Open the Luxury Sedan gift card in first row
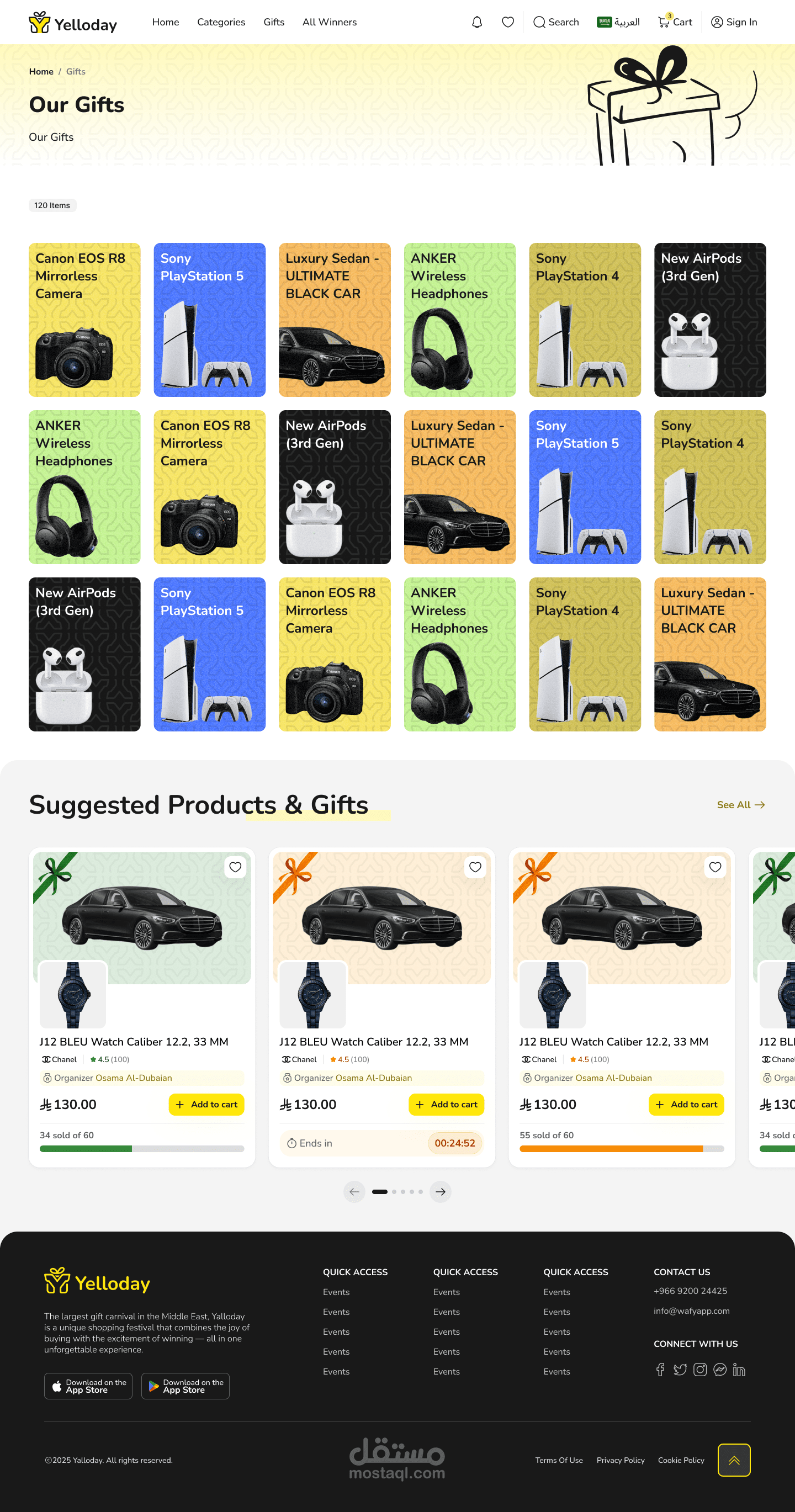The height and width of the screenshot is (1512, 795). tap(335, 320)
